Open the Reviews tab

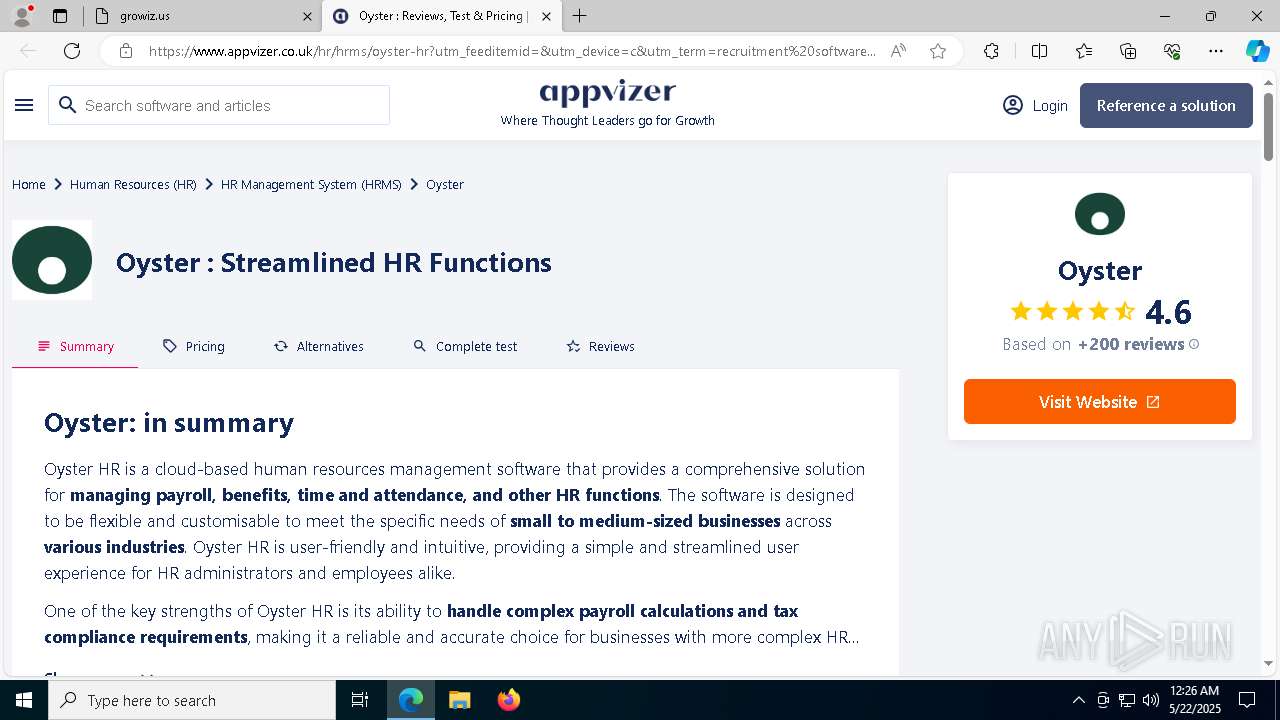[600, 346]
